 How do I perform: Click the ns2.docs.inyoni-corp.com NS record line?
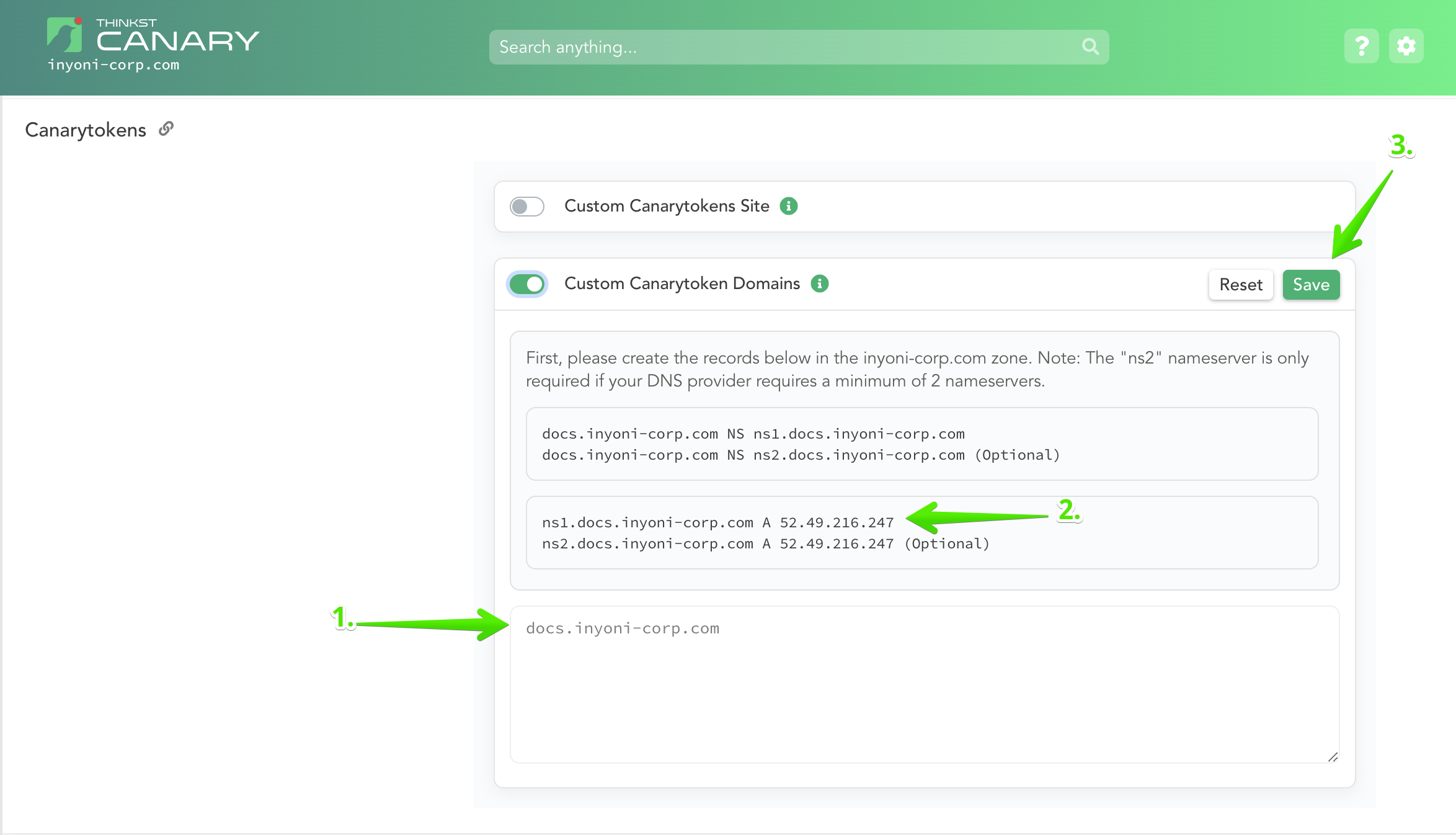[x=801, y=455]
